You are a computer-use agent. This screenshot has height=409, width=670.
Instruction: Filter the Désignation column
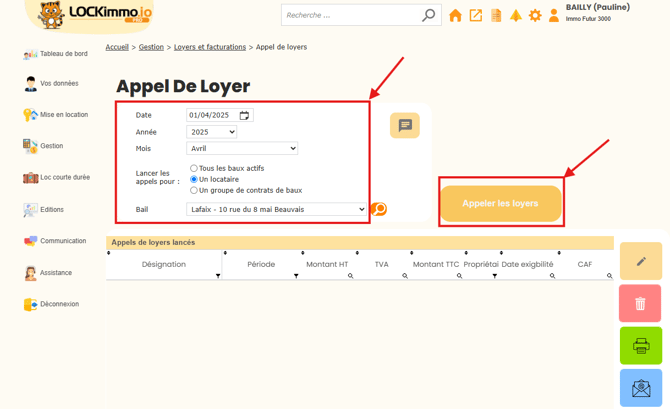[218, 276]
